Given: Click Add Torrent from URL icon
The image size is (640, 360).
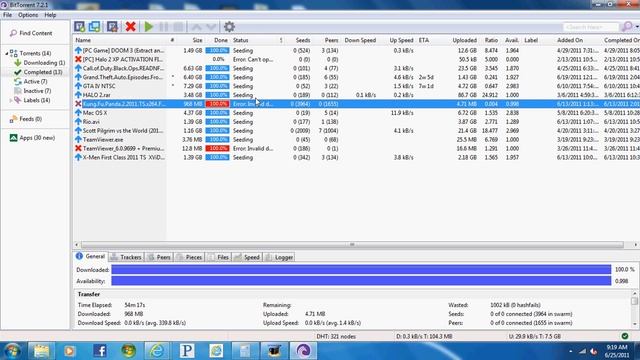Looking at the screenshot, I should 94,27.
